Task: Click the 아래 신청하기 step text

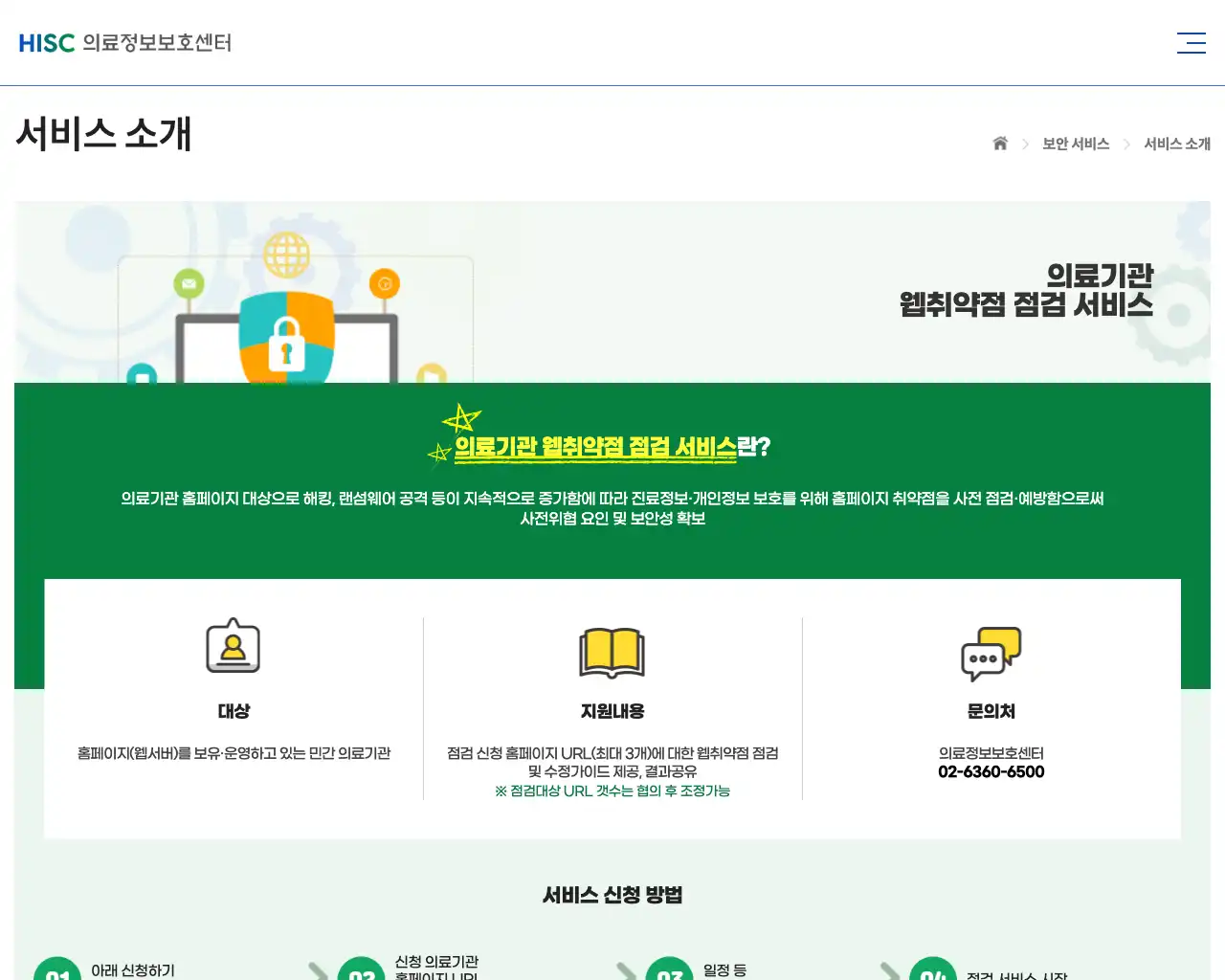Action: point(131,969)
